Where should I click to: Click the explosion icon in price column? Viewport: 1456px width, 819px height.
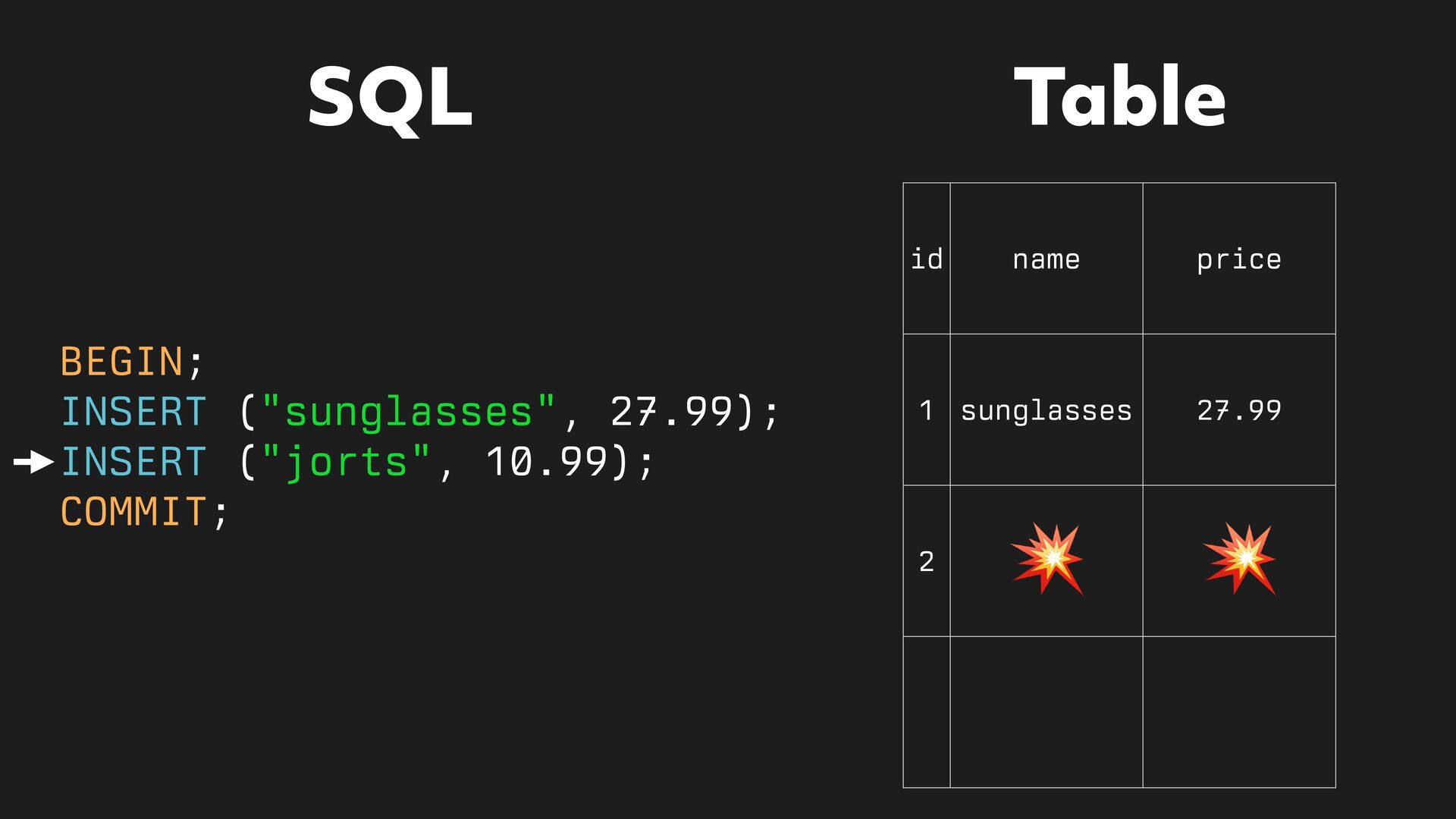point(1239,560)
